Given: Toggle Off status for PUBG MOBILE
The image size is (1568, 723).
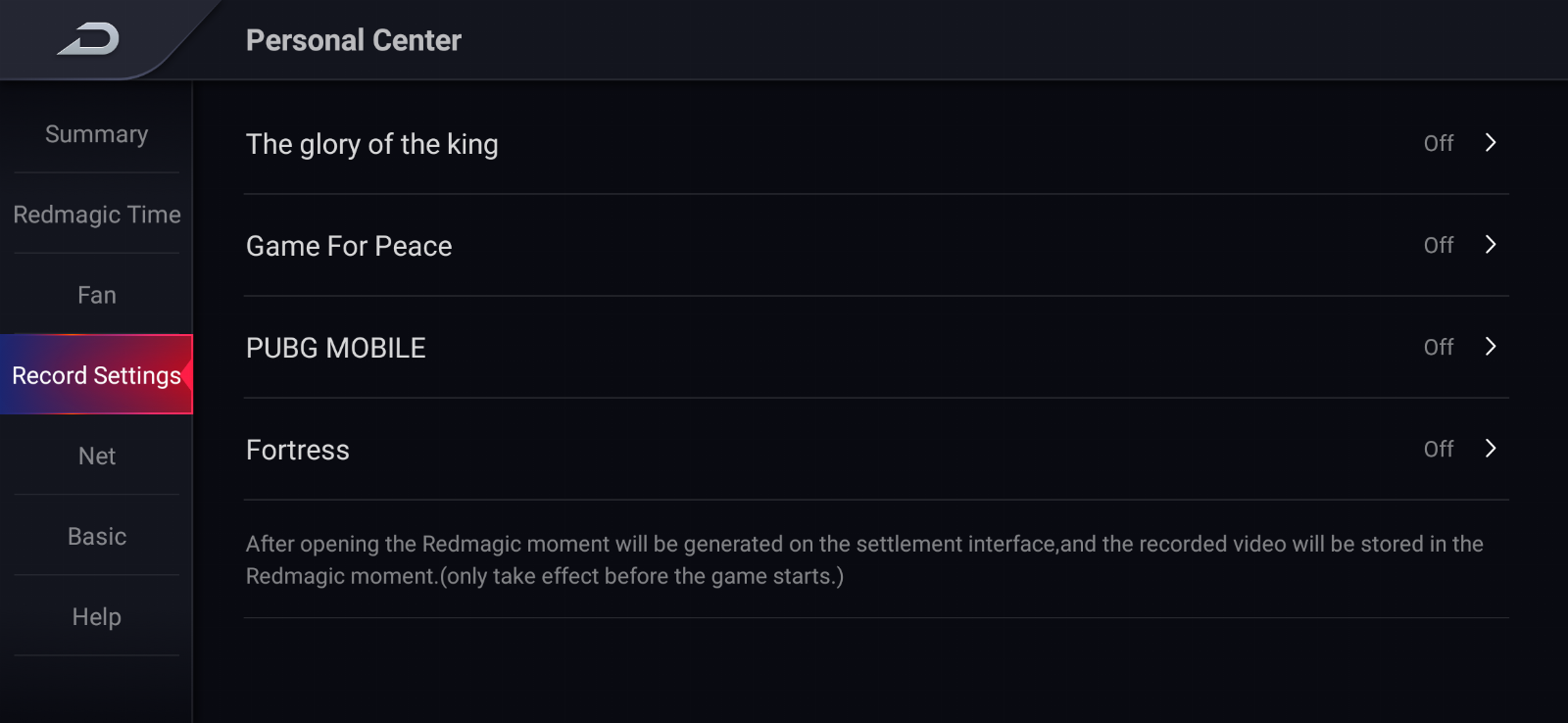Looking at the screenshot, I should [x=1439, y=347].
